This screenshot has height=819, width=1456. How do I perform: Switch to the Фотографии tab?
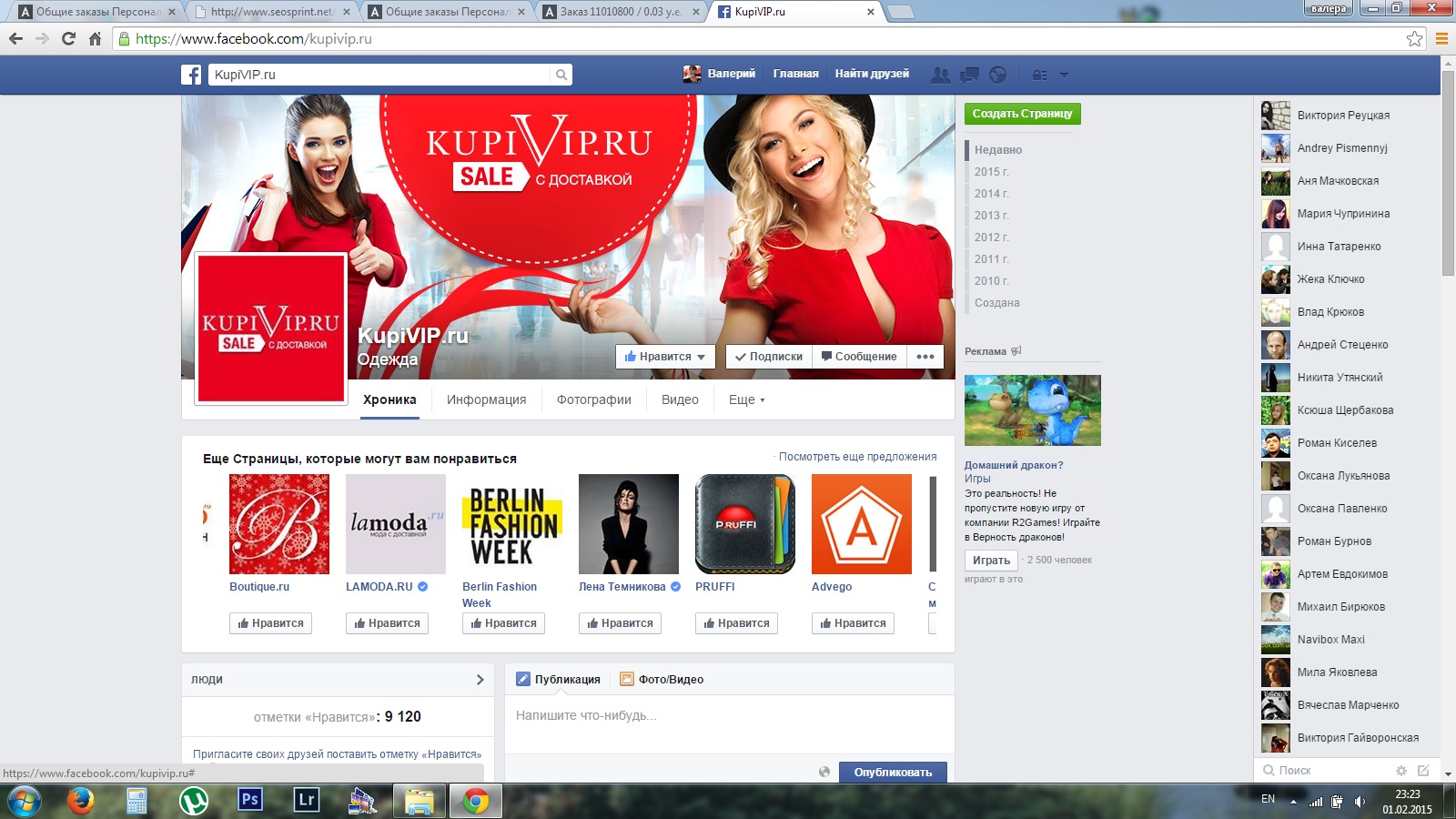(594, 399)
